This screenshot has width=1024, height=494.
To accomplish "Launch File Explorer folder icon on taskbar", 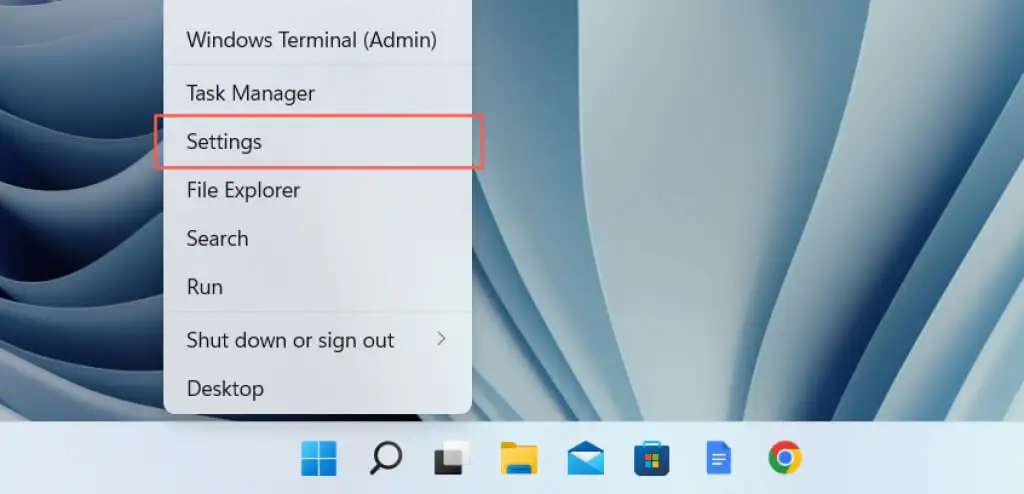I will click(519, 459).
